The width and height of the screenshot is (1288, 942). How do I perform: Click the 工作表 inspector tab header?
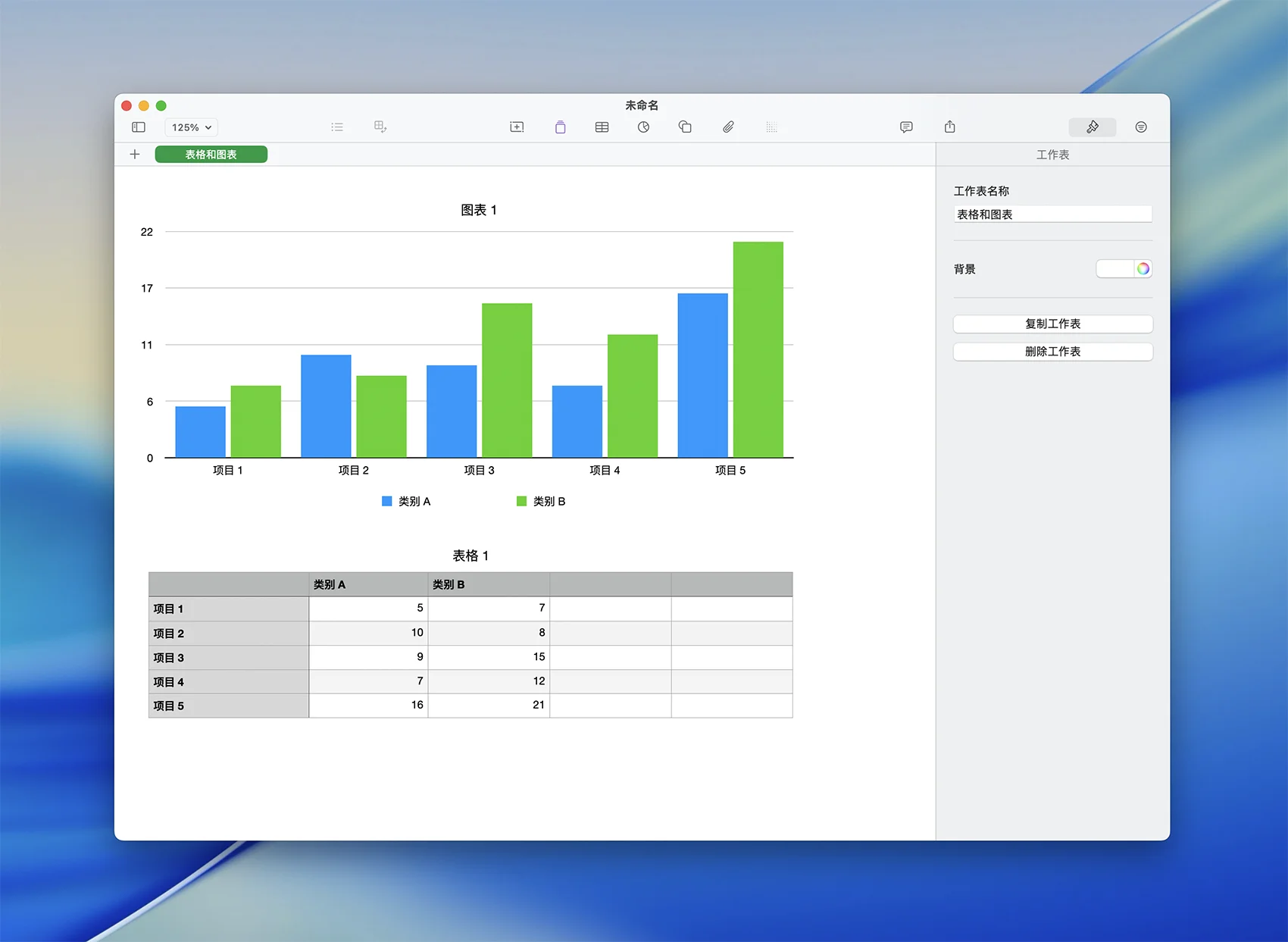[x=1052, y=155]
